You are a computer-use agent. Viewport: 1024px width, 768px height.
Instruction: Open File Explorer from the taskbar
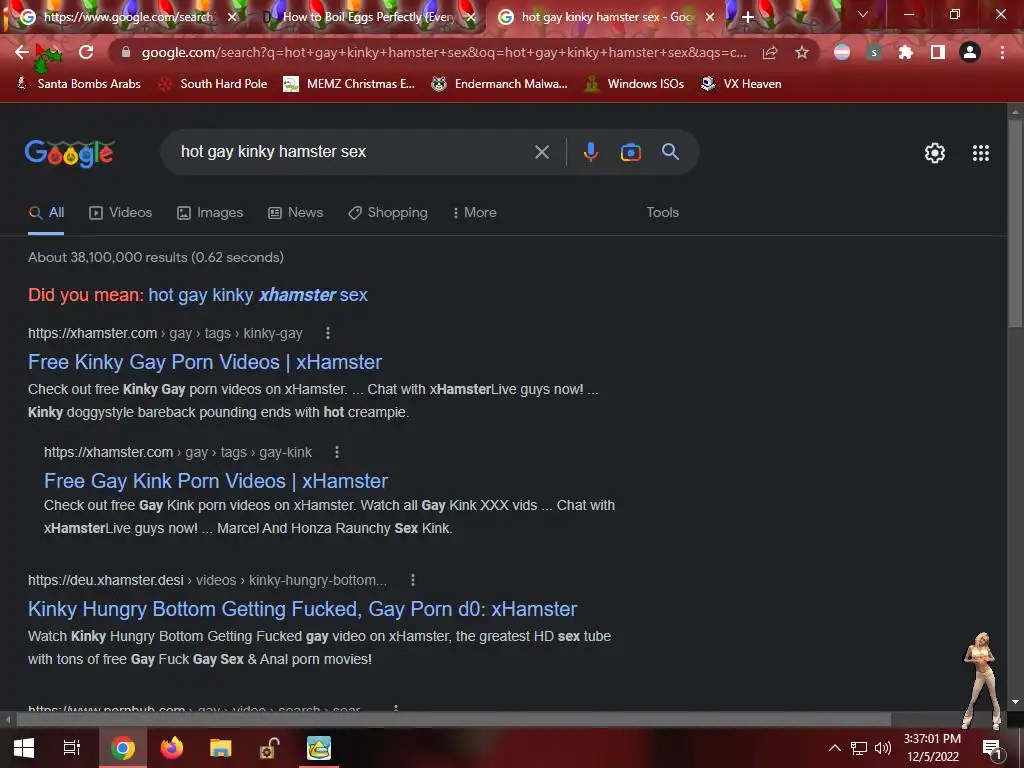tap(221, 748)
